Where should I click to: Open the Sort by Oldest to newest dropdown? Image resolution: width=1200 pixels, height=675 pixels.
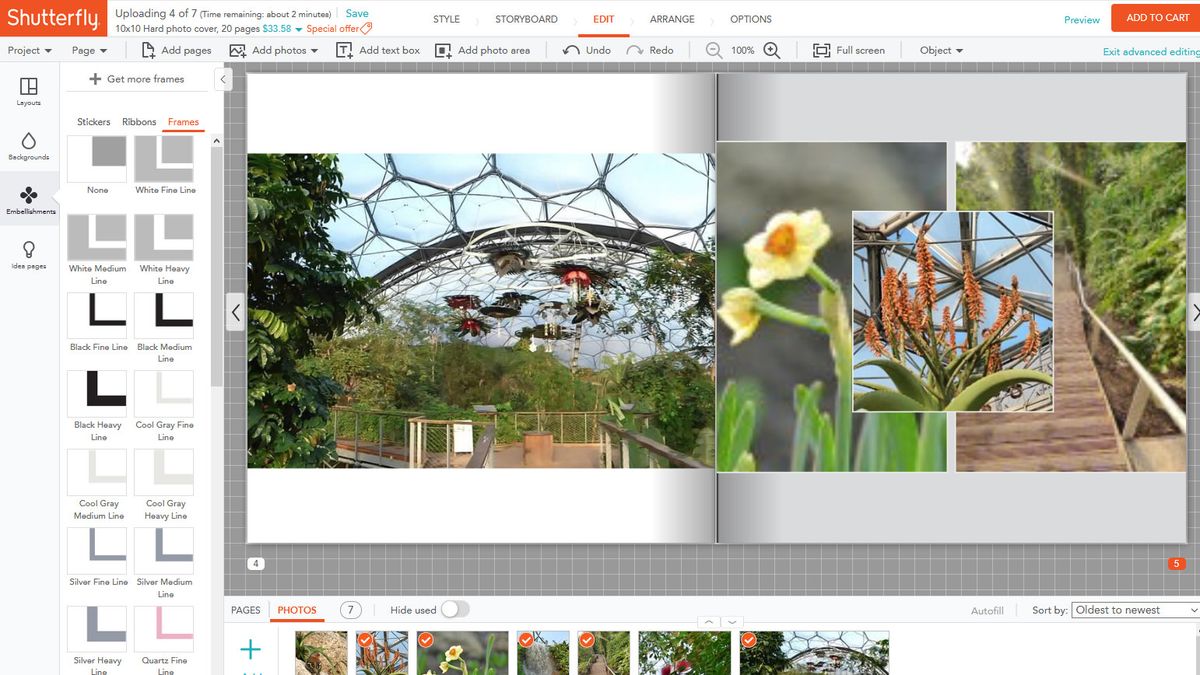[1135, 610]
